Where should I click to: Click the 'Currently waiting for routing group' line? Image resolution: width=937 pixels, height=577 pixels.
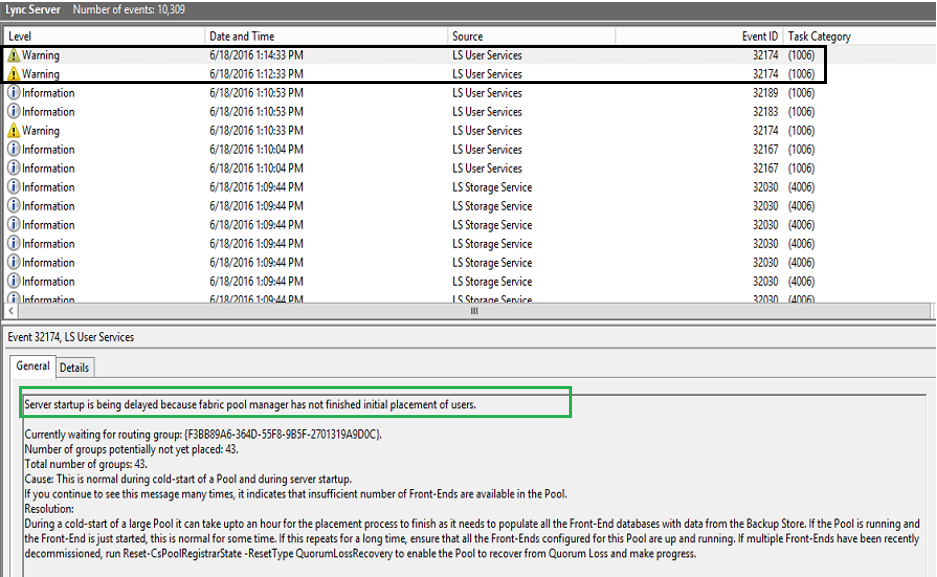(203, 434)
